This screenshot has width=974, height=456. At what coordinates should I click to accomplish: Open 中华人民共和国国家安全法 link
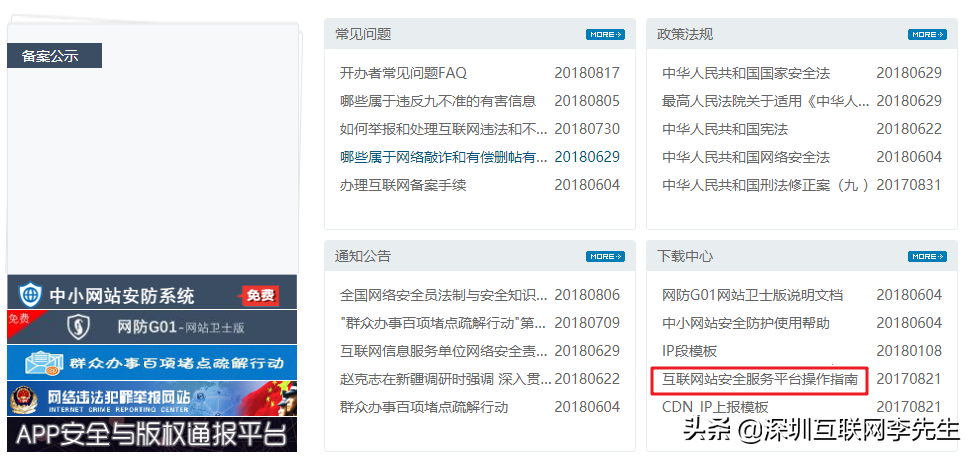click(x=746, y=73)
